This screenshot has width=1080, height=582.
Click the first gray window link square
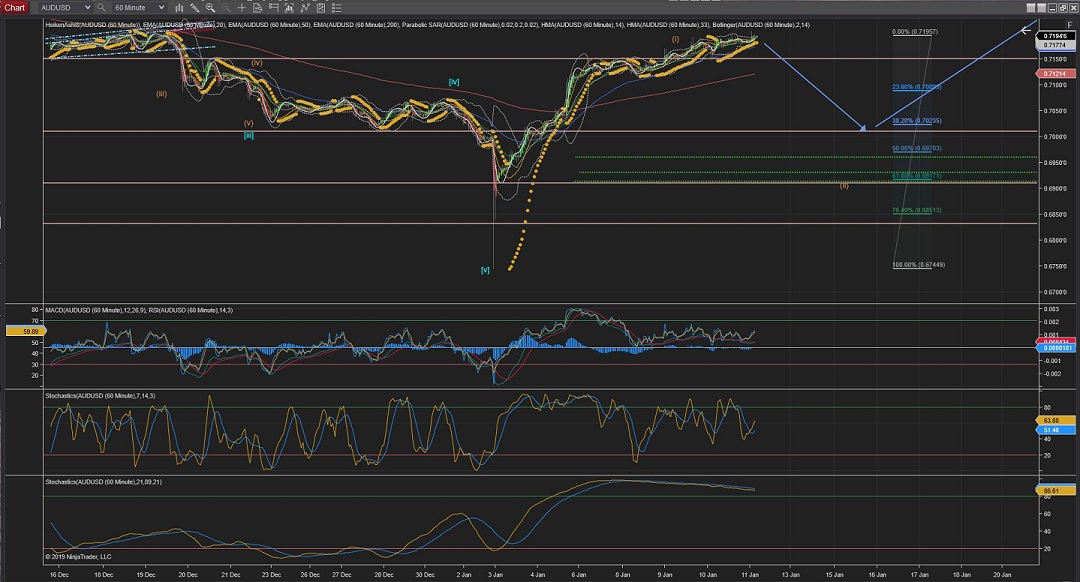pyautogui.click(x=1031, y=8)
